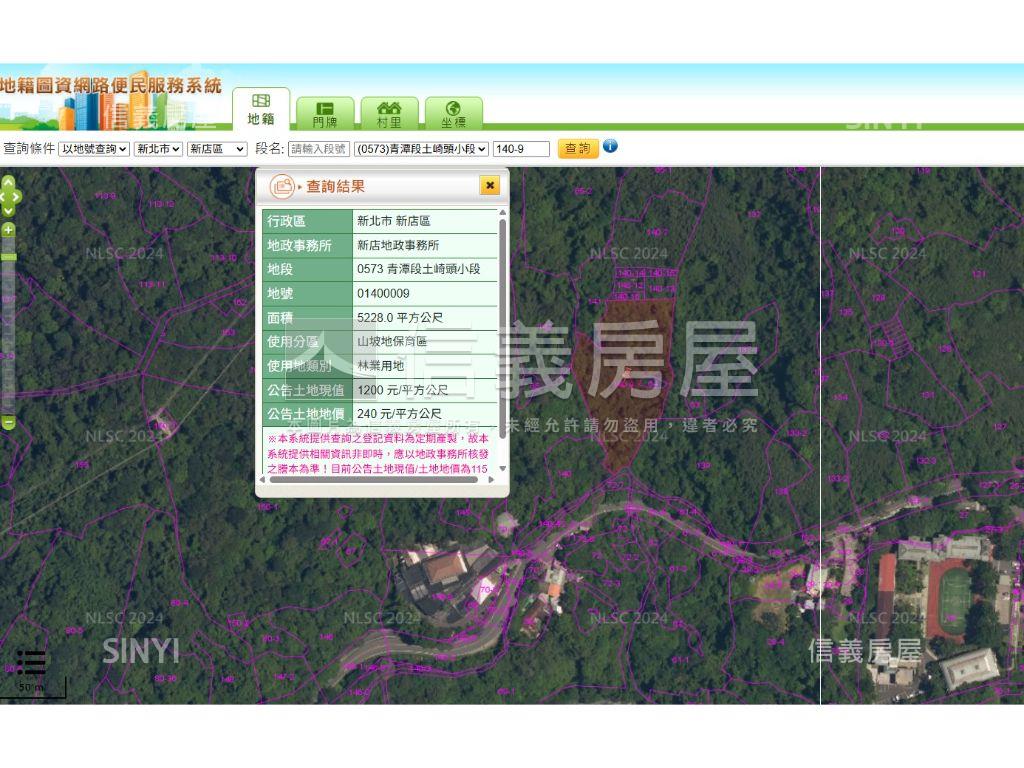The height and width of the screenshot is (768, 1024).
Task: Click the horizontal scroll right arrow in results
Action: 492,479
